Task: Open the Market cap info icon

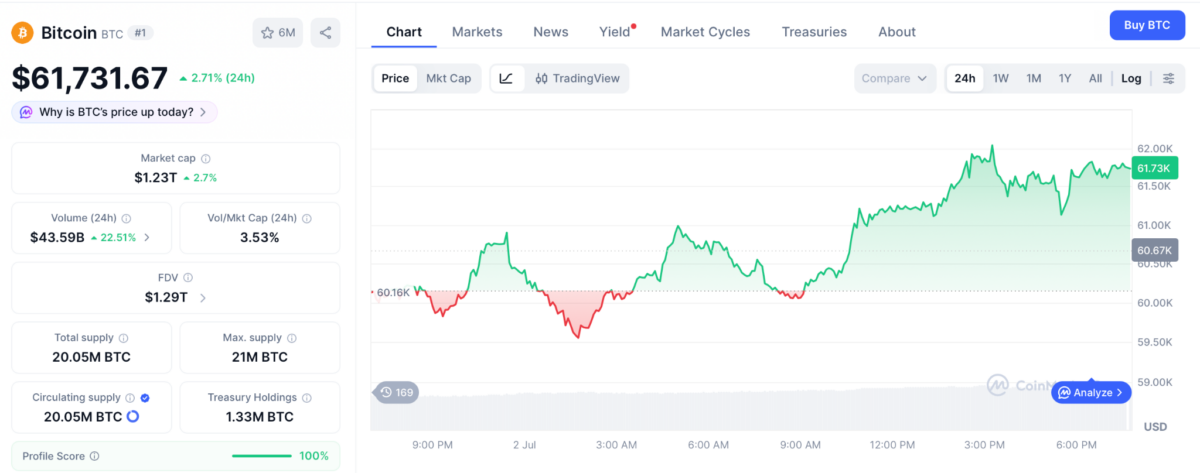Action: click(206, 158)
